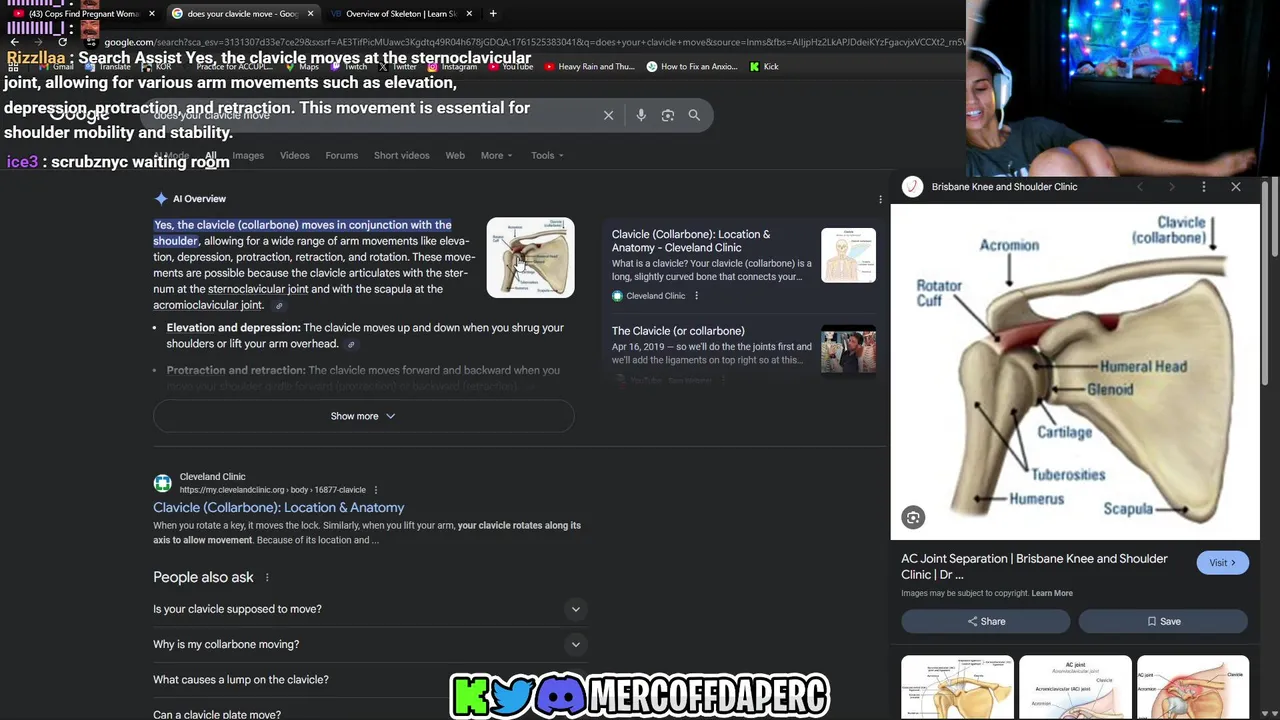Save the shoulder anatomy image
Viewport: 1280px width, 720px height.
point(1163,621)
